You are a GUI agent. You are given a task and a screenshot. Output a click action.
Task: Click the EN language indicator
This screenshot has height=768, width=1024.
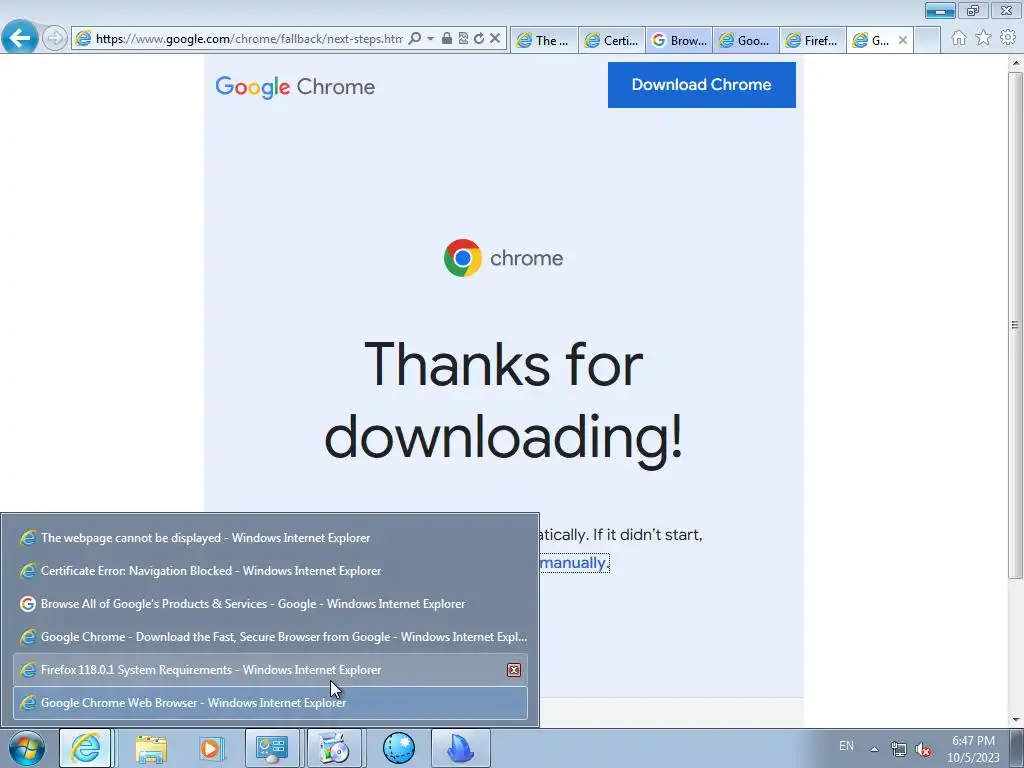846,746
